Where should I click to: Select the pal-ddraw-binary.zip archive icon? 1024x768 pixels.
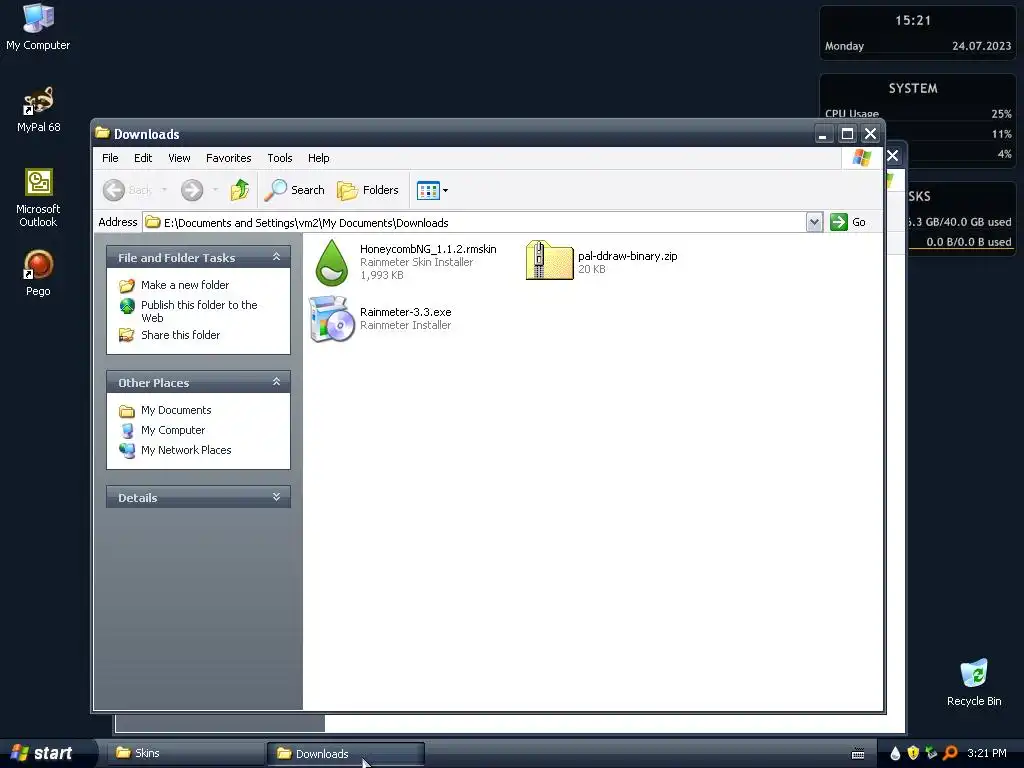pos(549,261)
